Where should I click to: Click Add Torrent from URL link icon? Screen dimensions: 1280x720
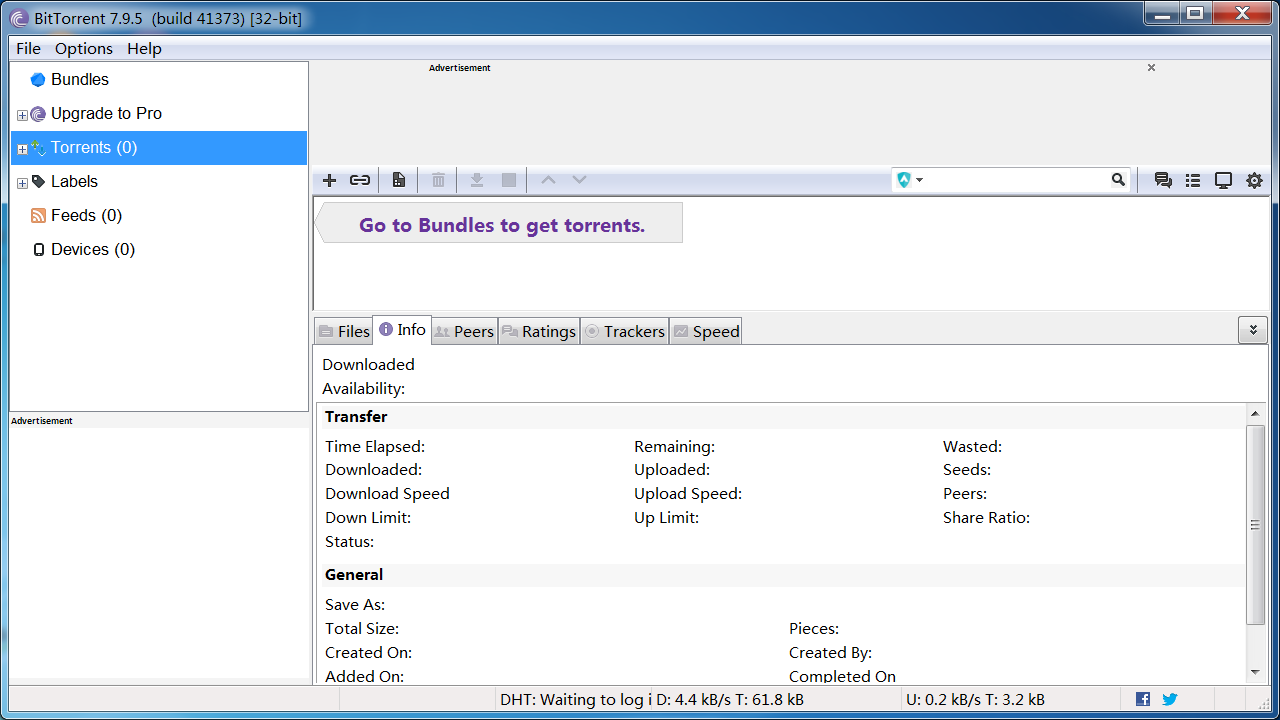click(360, 180)
